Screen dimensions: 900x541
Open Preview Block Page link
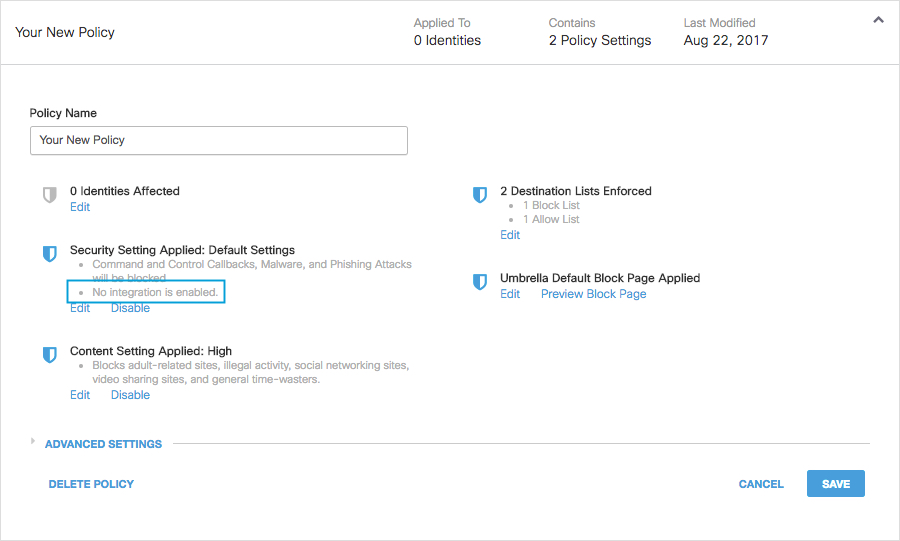pyautogui.click(x=593, y=294)
